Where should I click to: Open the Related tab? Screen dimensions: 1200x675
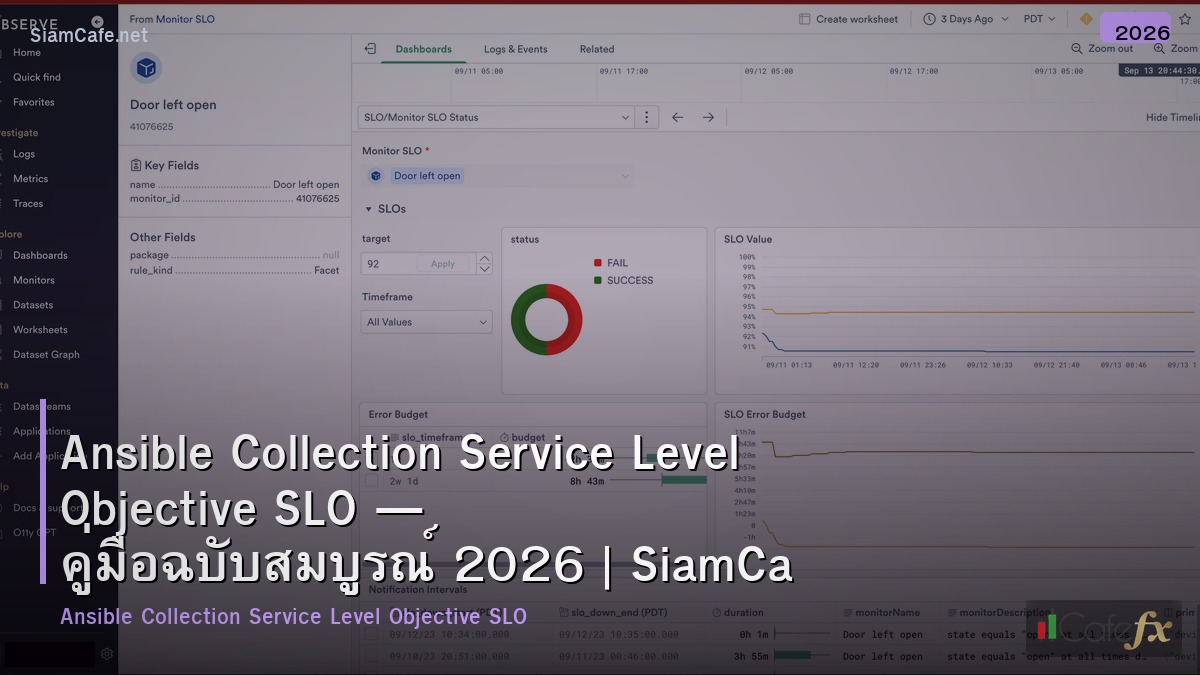596,49
